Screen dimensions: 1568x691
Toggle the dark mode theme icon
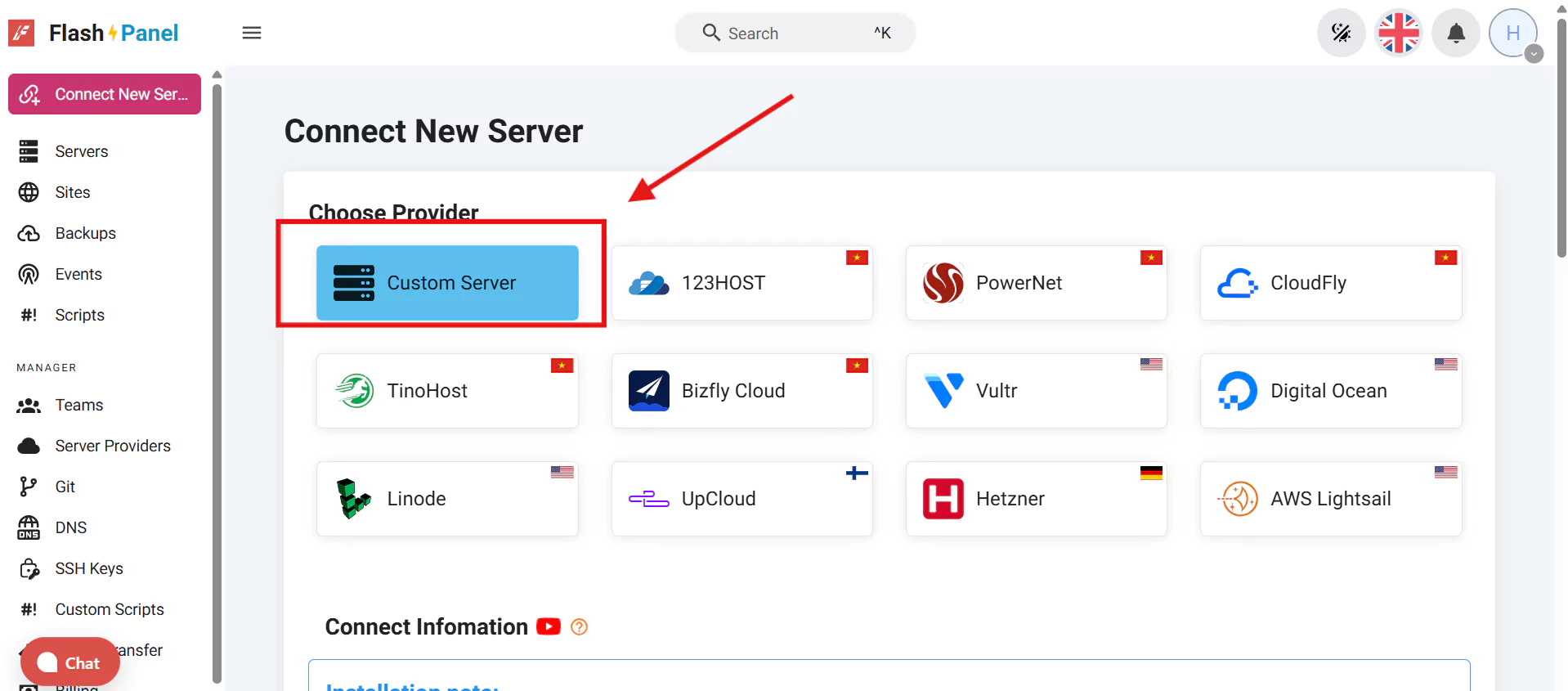[1341, 34]
